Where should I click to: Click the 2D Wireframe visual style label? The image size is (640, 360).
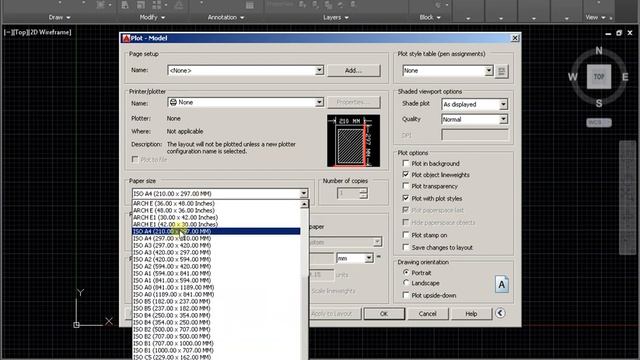(50, 32)
